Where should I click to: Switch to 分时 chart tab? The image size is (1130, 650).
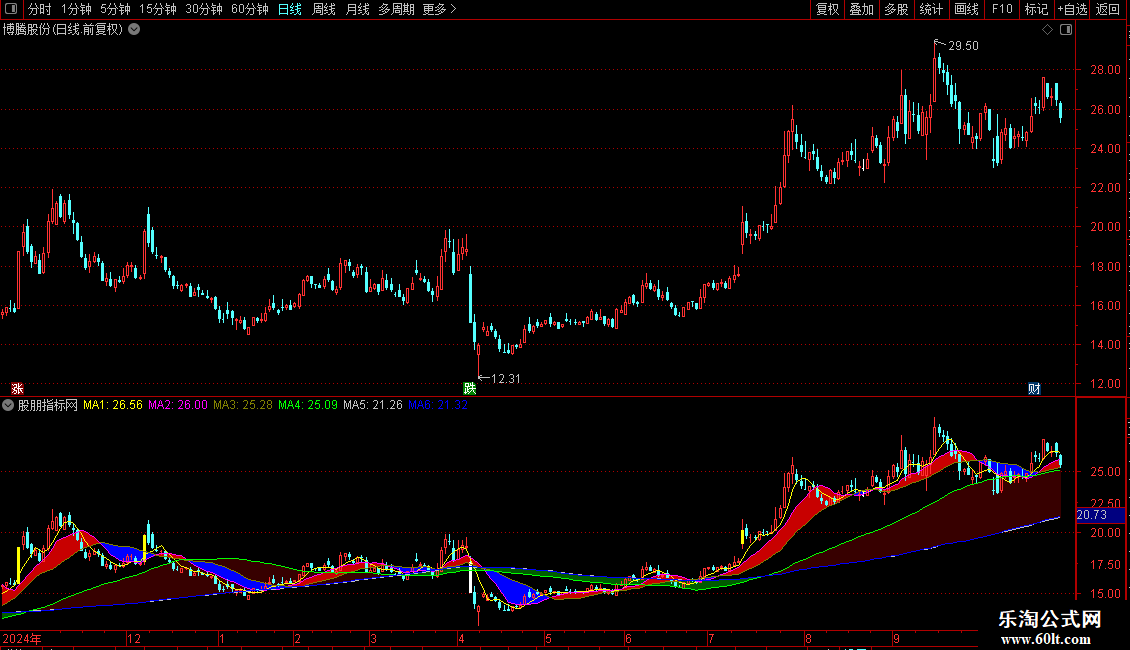[x=40, y=9]
